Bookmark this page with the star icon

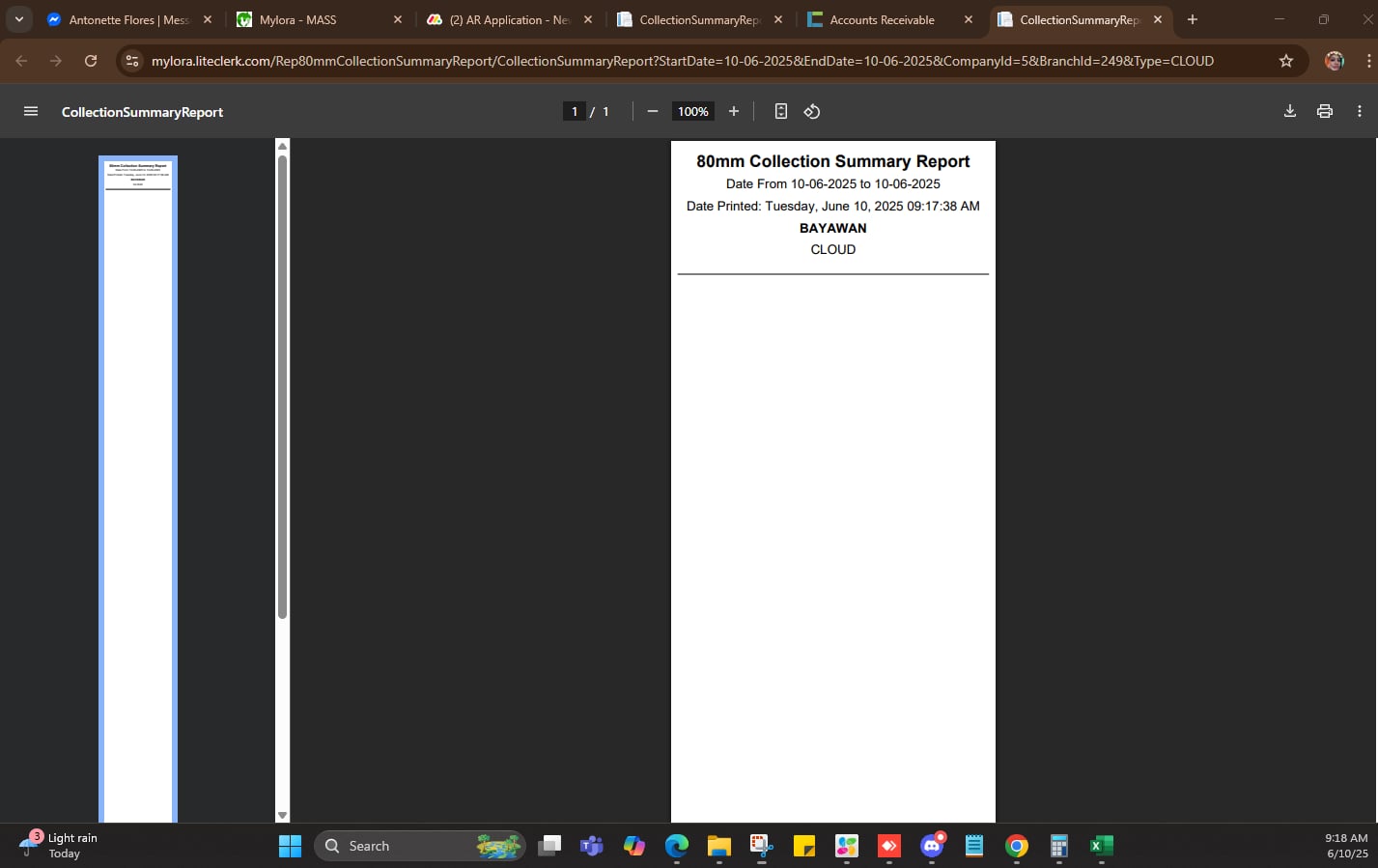1285,61
